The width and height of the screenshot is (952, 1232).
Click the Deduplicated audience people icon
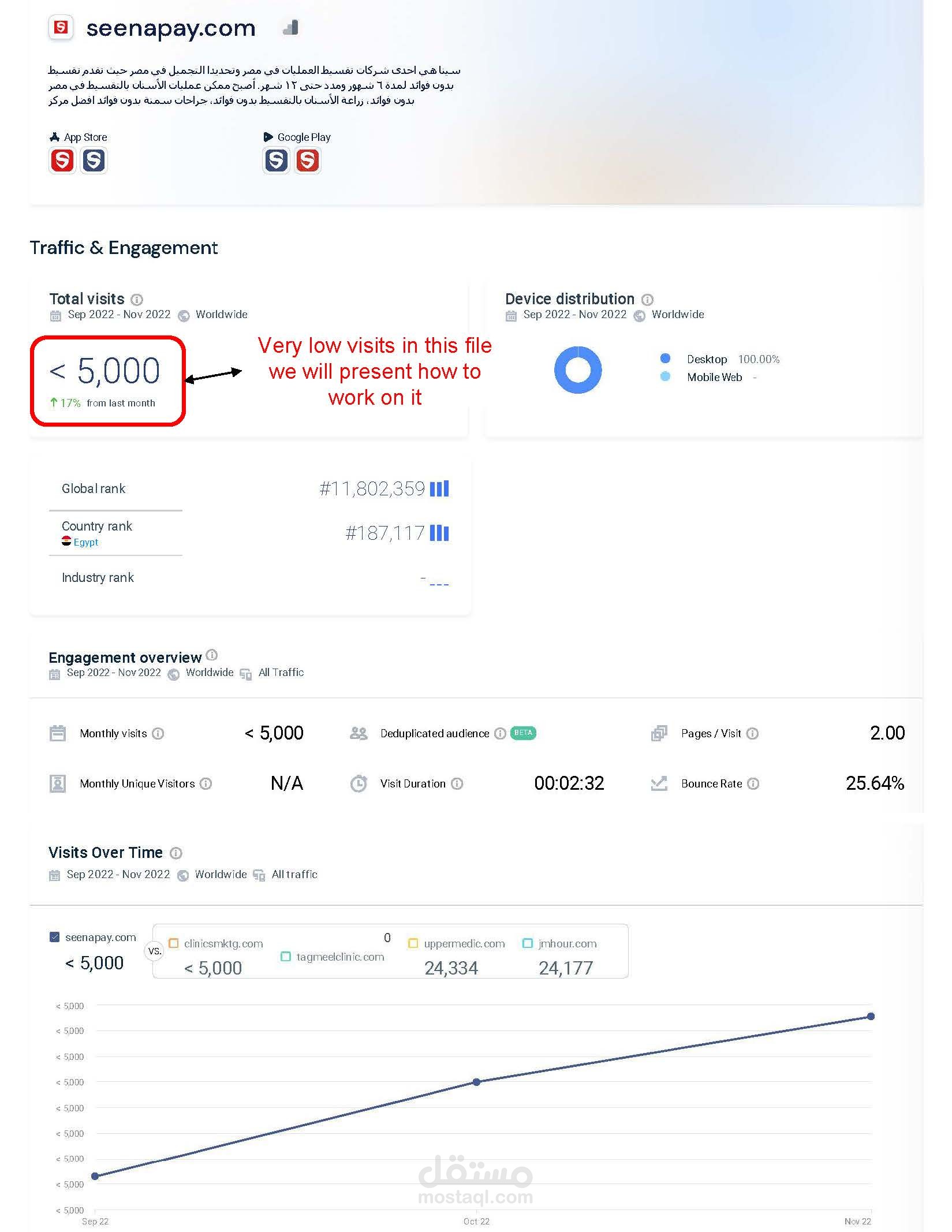pos(359,733)
